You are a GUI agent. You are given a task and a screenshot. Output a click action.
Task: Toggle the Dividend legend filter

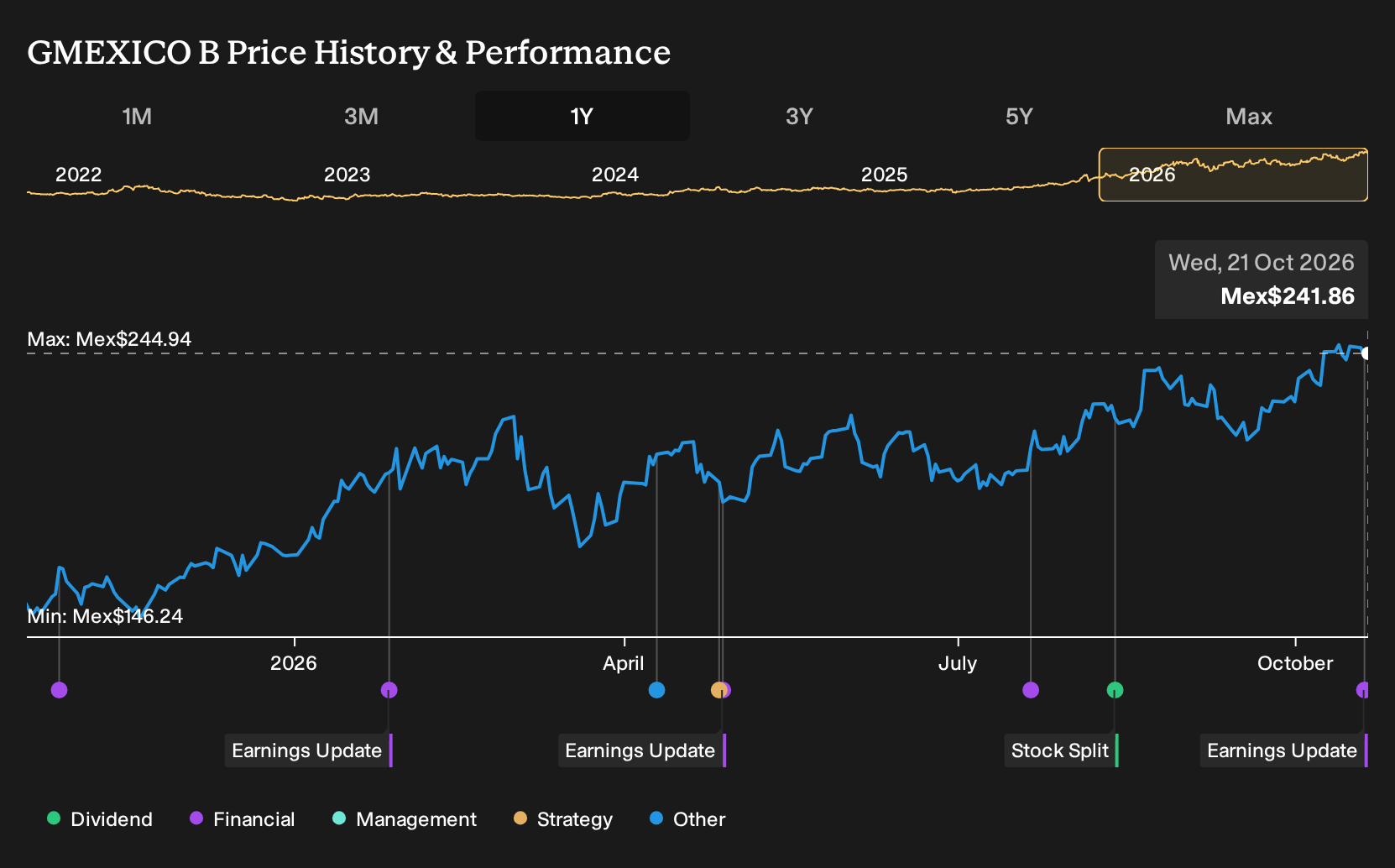coord(100,819)
